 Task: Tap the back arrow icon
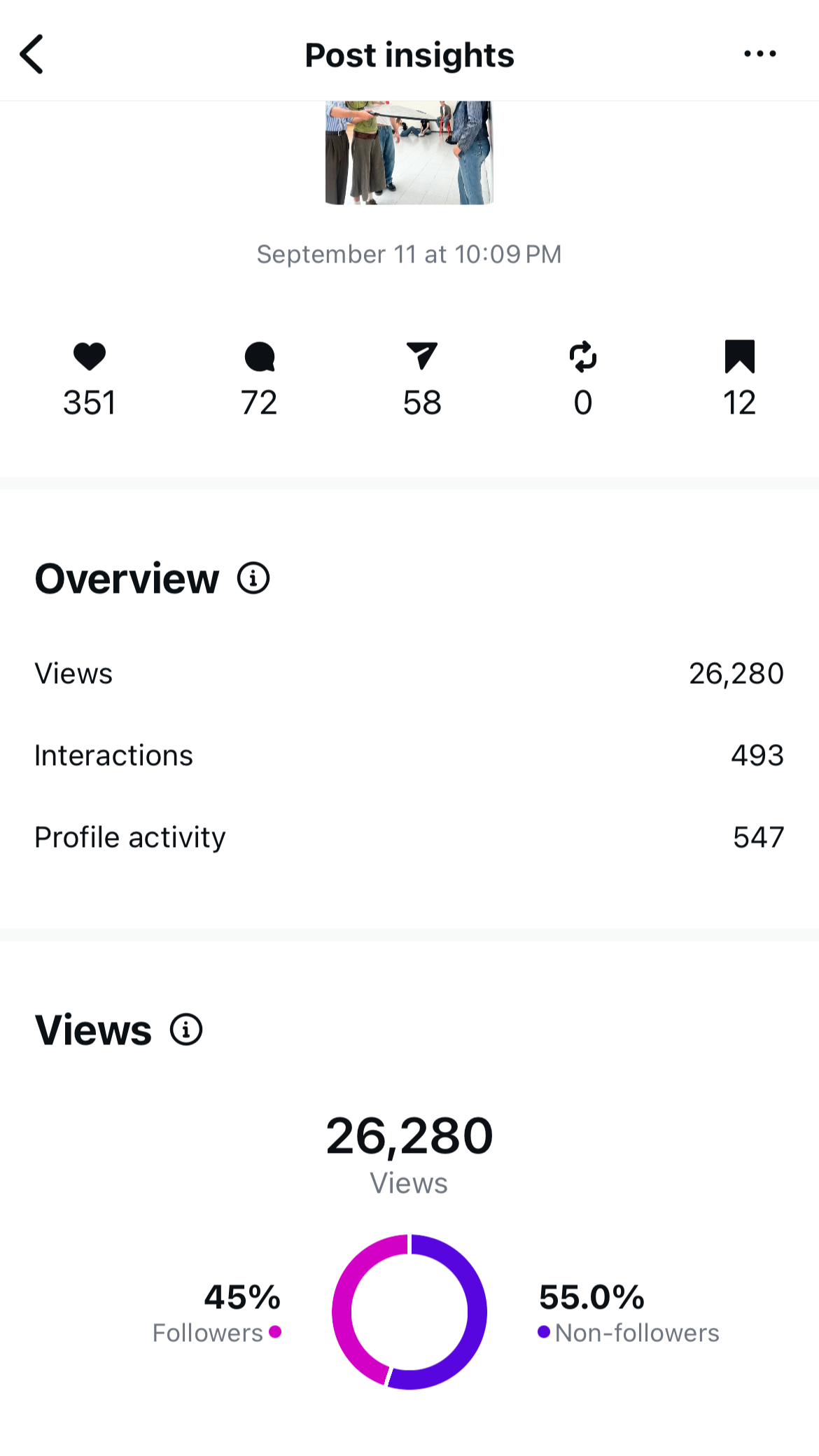click(x=31, y=54)
